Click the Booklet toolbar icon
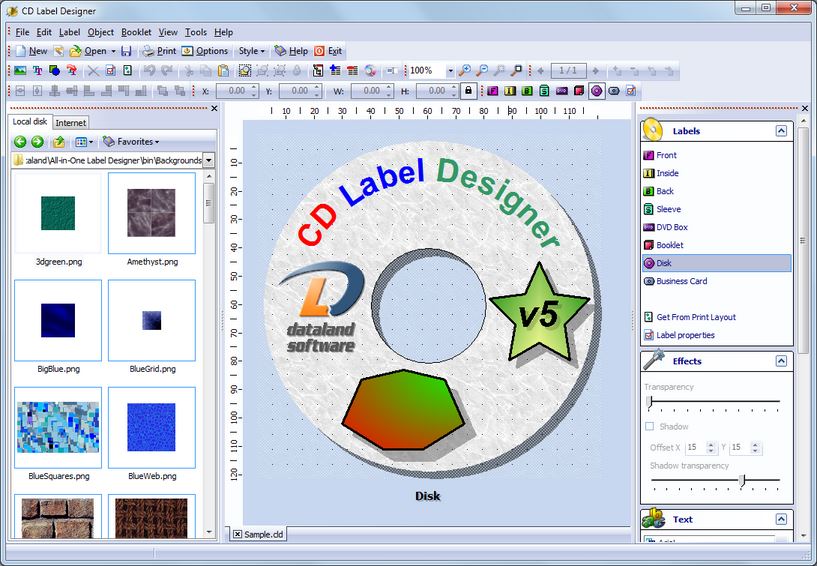 pyautogui.click(x=579, y=91)
